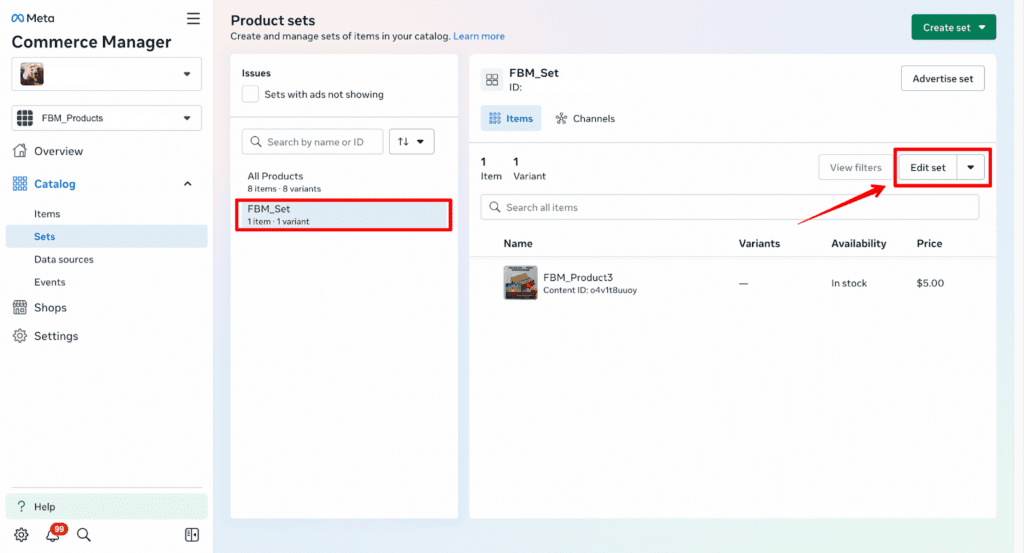Toggle the sidebar collapse panel icon
Image resolution: width=1024 pixels, height=553 pixels.
[192, 535]
